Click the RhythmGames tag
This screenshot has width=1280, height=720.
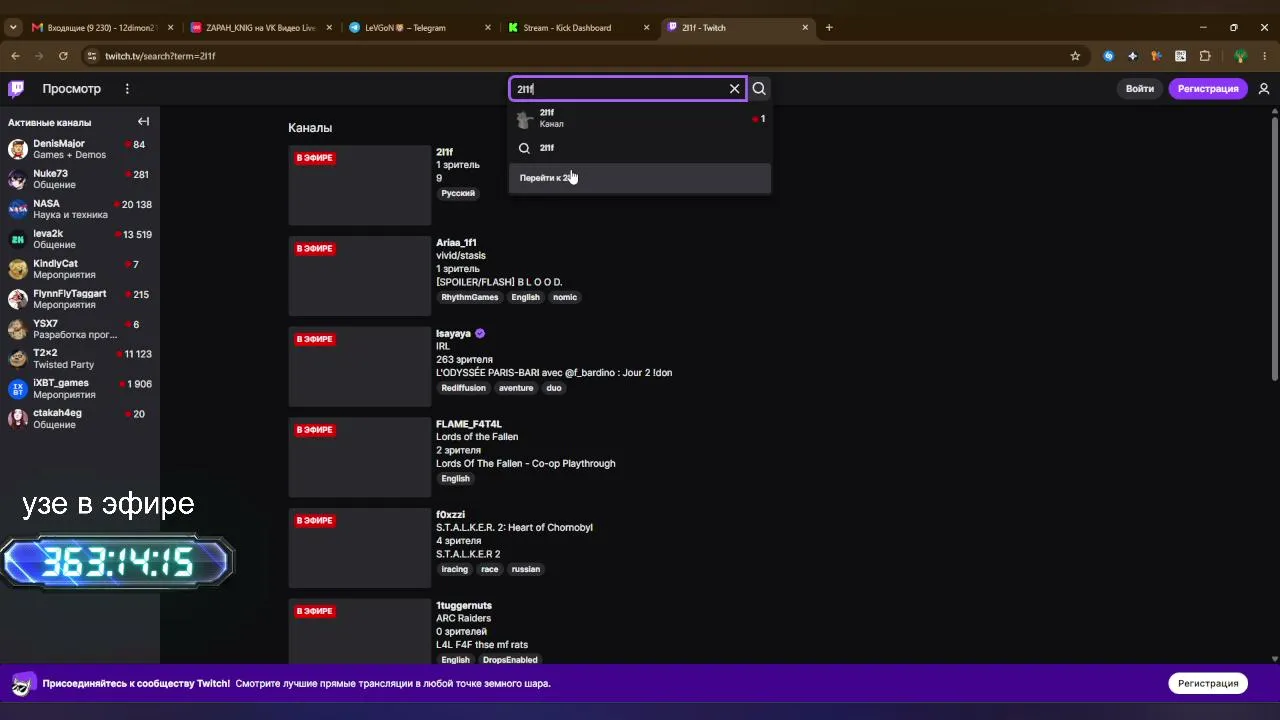[470, 297]
